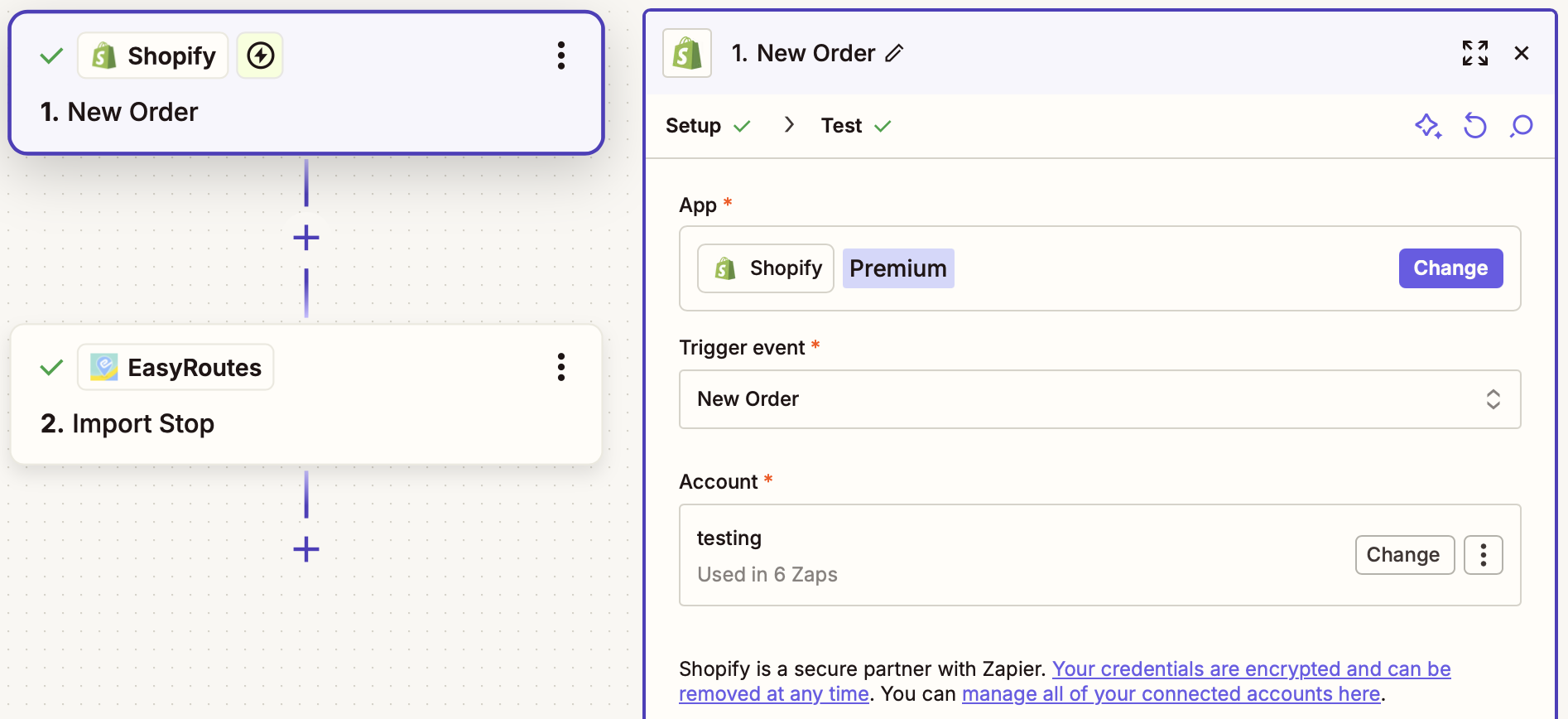The width and height of the screenshot is (1568, 719).
Task: Add step between New Order and Import Stop
Action: click(306, 238)
